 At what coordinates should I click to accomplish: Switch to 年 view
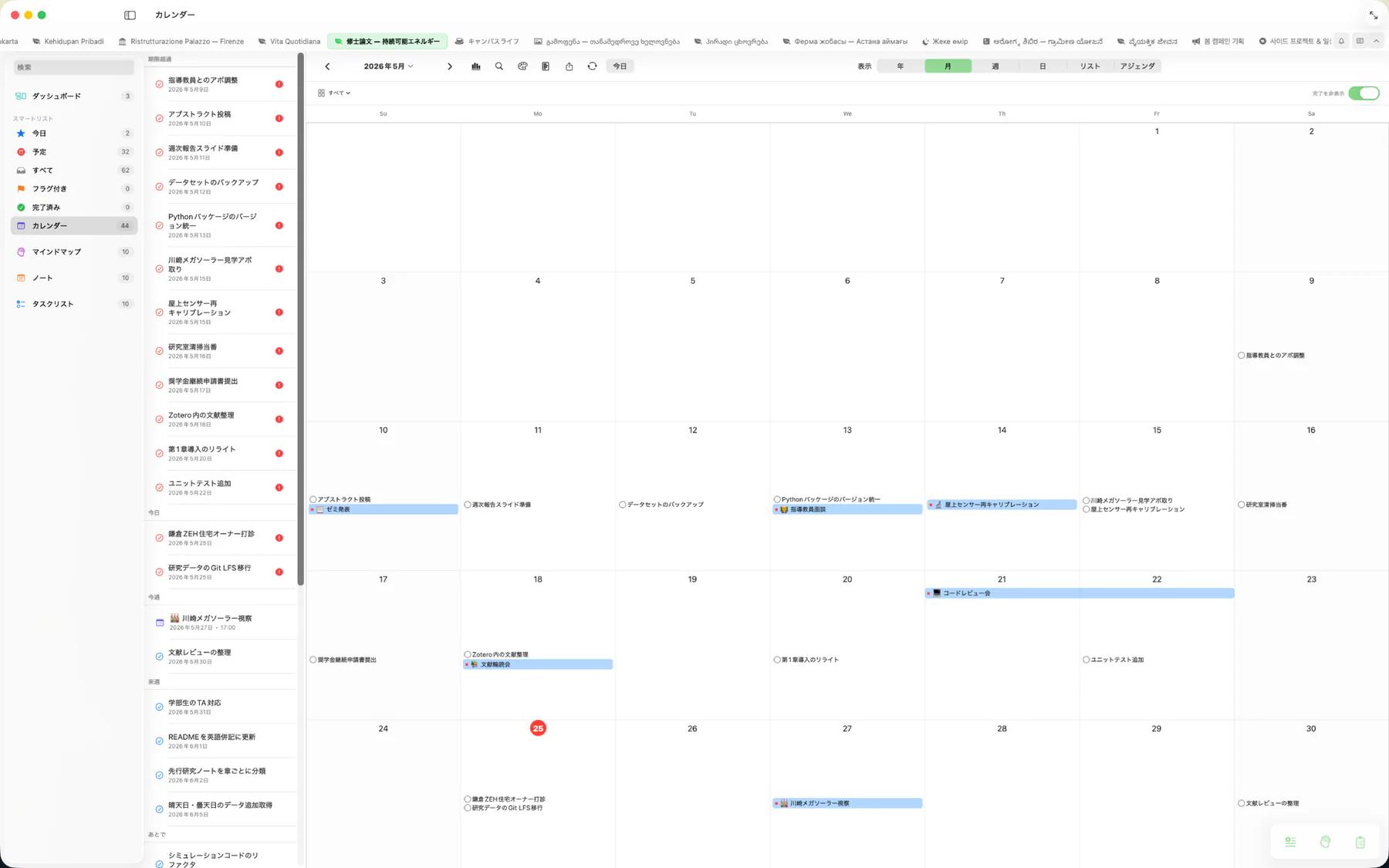901,66
